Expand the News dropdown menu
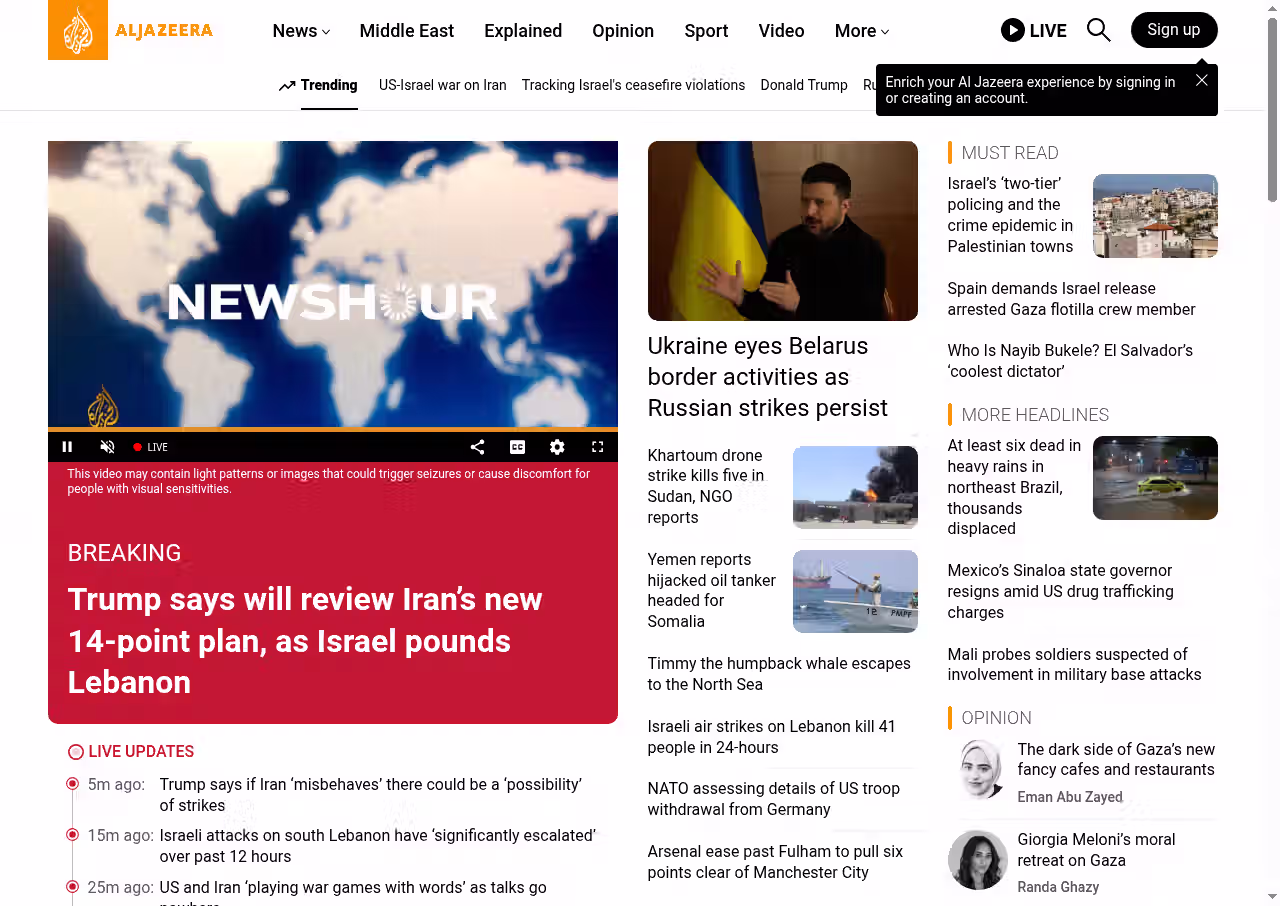 [x=301, y=31]
